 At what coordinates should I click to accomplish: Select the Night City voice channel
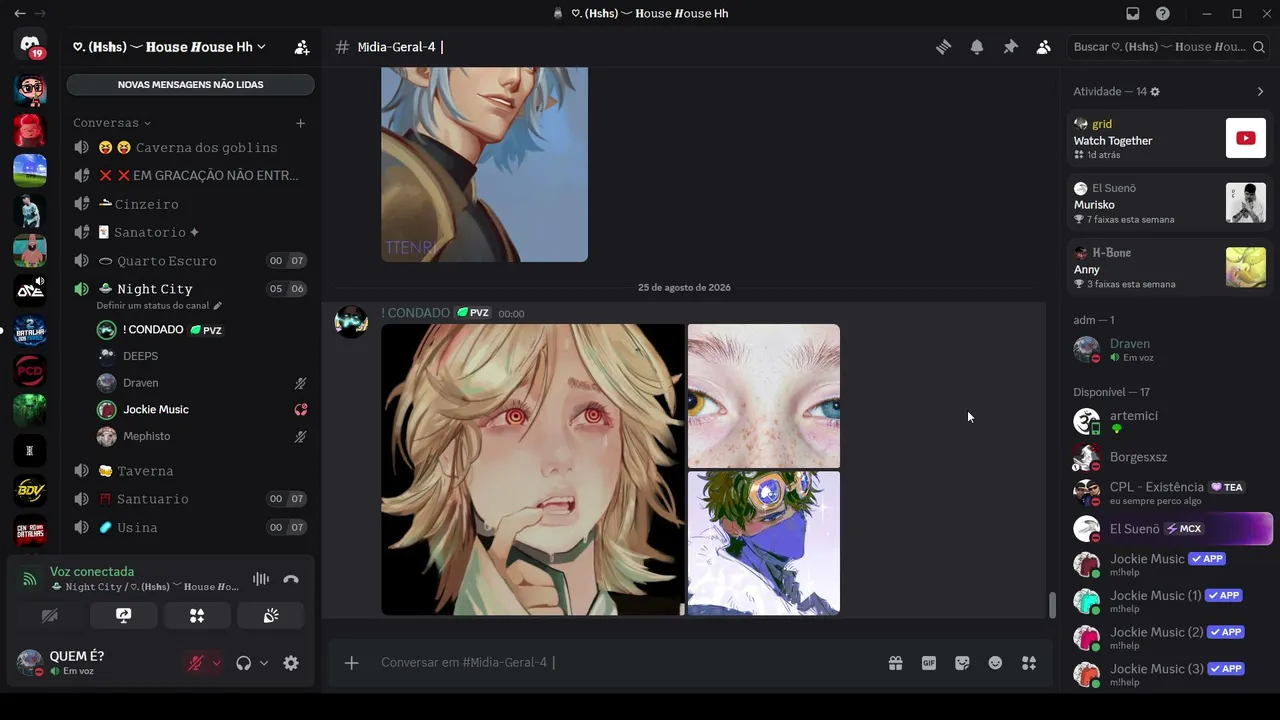(x=190, y=289)
